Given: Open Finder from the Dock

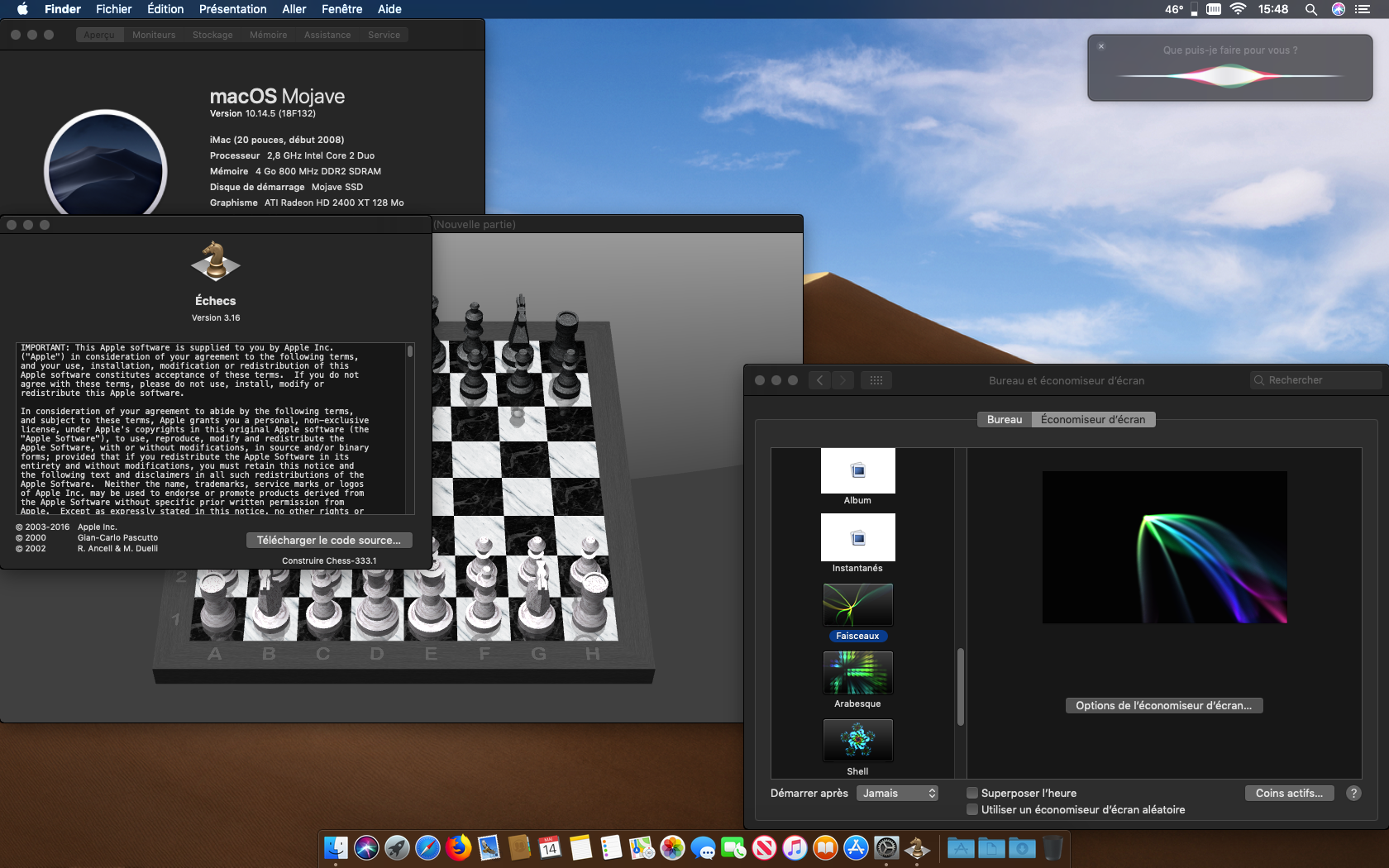Looking at the screenshot, I should coord(336,847).
